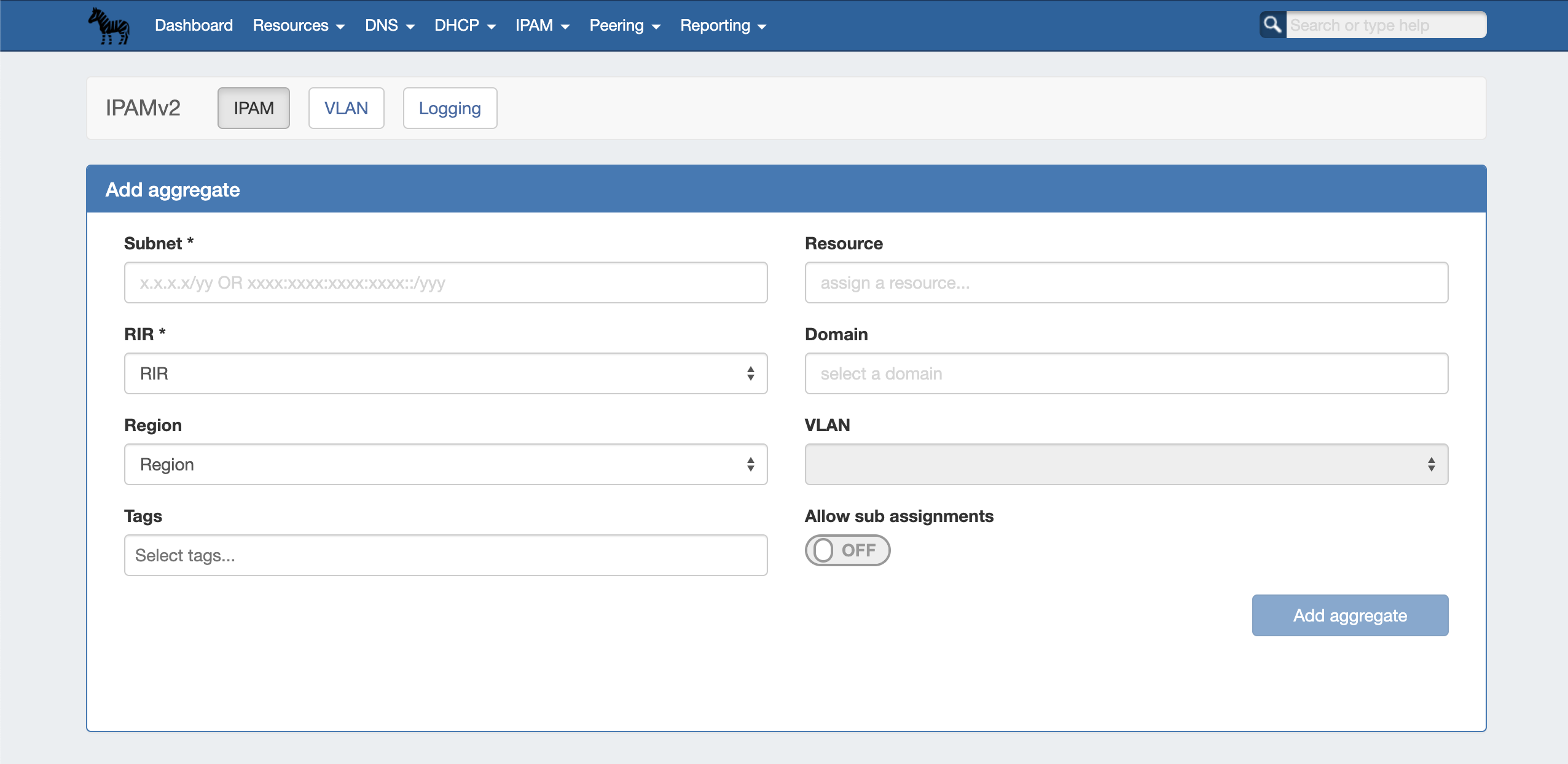
Task: Toggle Allow sub assignments switch
Action: point(847,550)
